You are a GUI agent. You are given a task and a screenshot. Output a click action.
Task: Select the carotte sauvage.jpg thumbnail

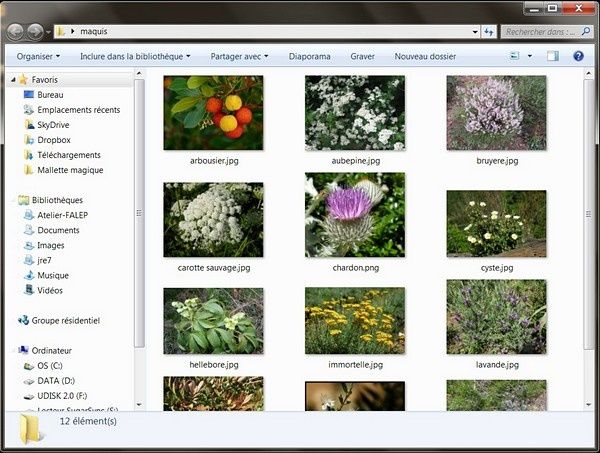213,220
